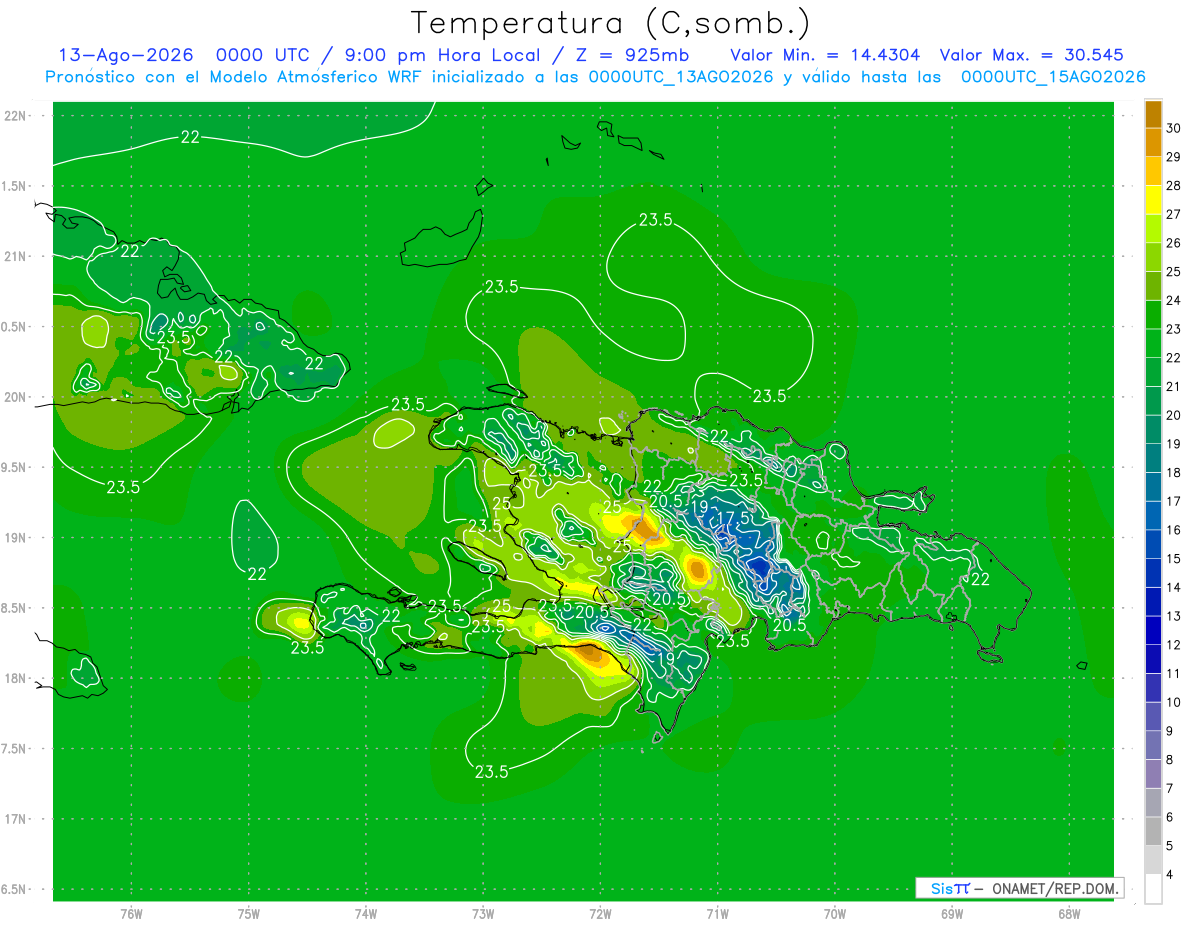
Task: Pick the green swatch between 22 and 23
Action: [1153, 344]
